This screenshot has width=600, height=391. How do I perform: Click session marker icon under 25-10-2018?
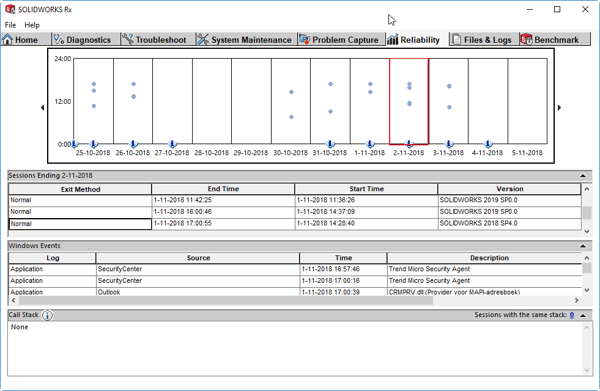point(93,144)
